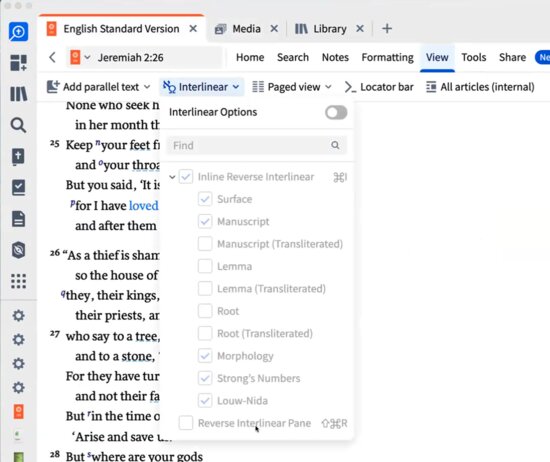Open Add parallel text dropdown arrow
Image resolution: width=550 pixels, height=462 pixels.
coord(147,87)
